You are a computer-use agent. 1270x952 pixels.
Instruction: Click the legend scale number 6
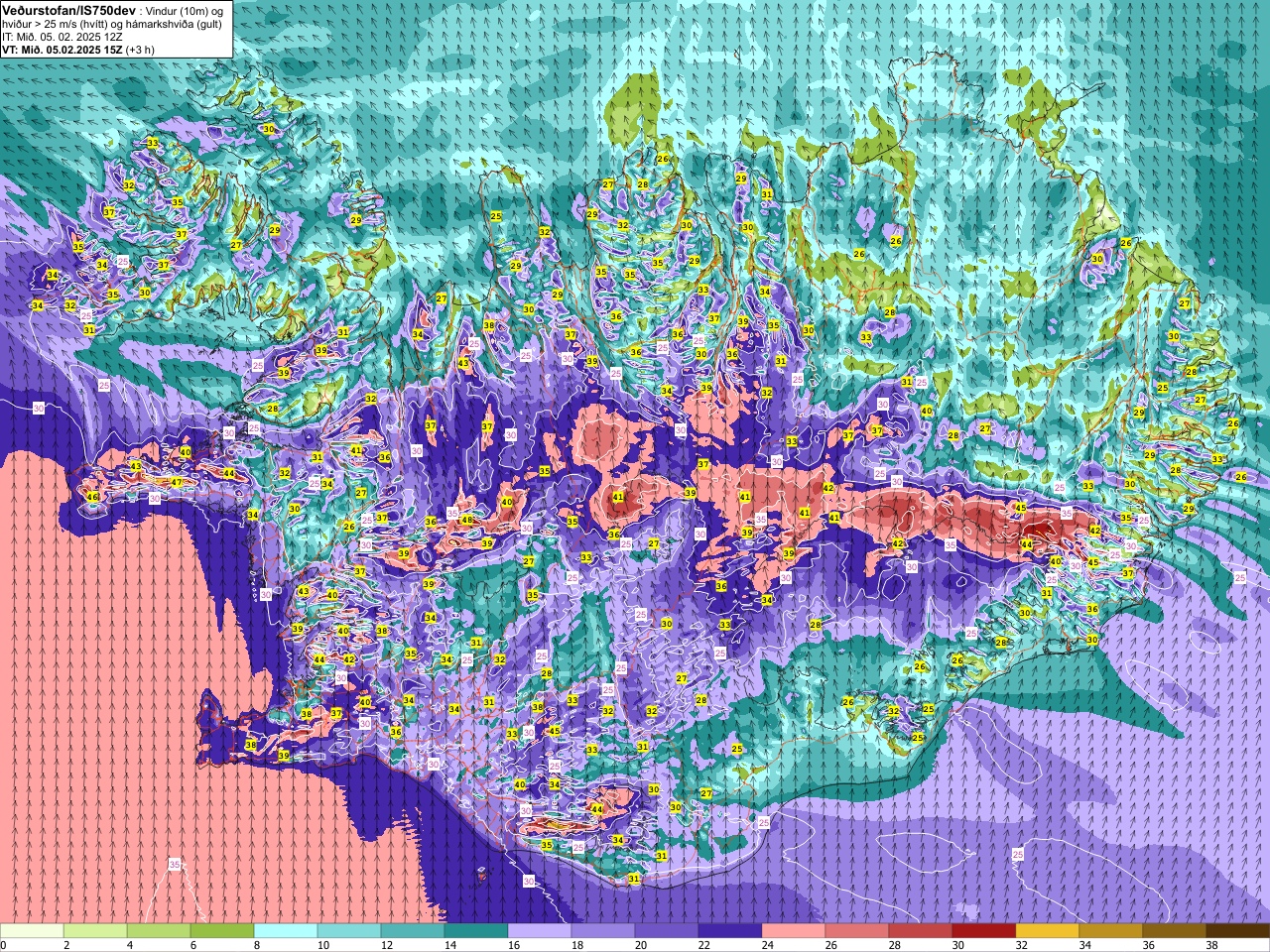tap(193, 945)
